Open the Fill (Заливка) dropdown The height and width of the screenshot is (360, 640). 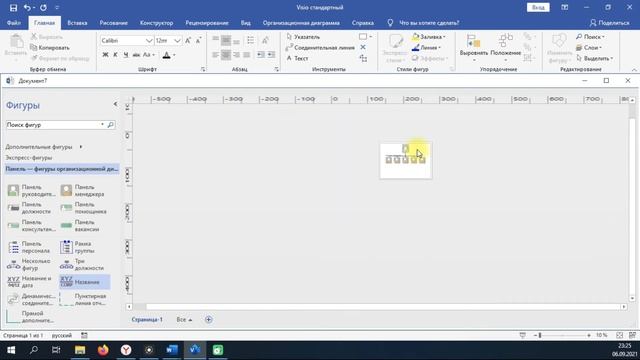429,37
